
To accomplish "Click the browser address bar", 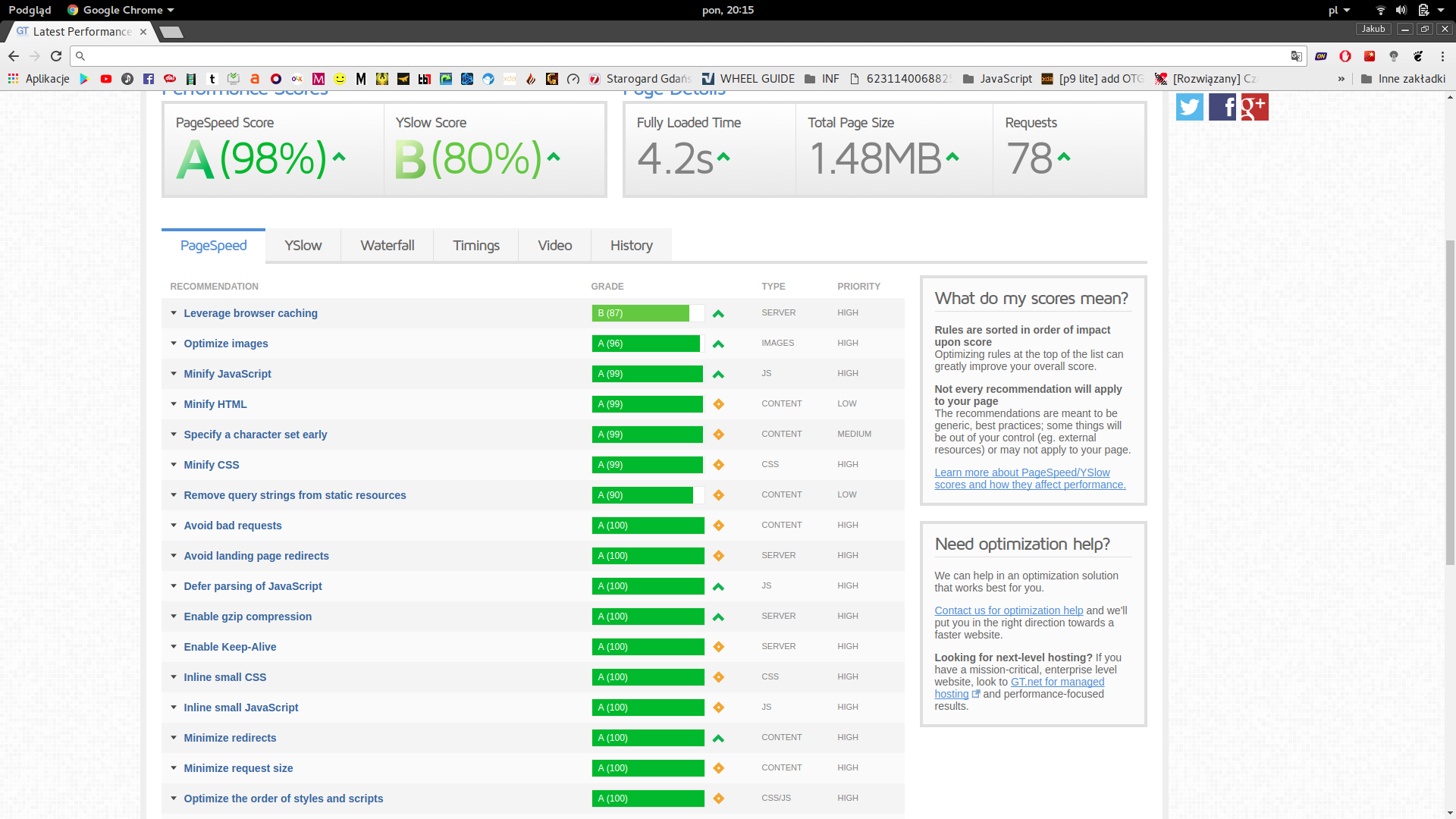I will (682, 56).
